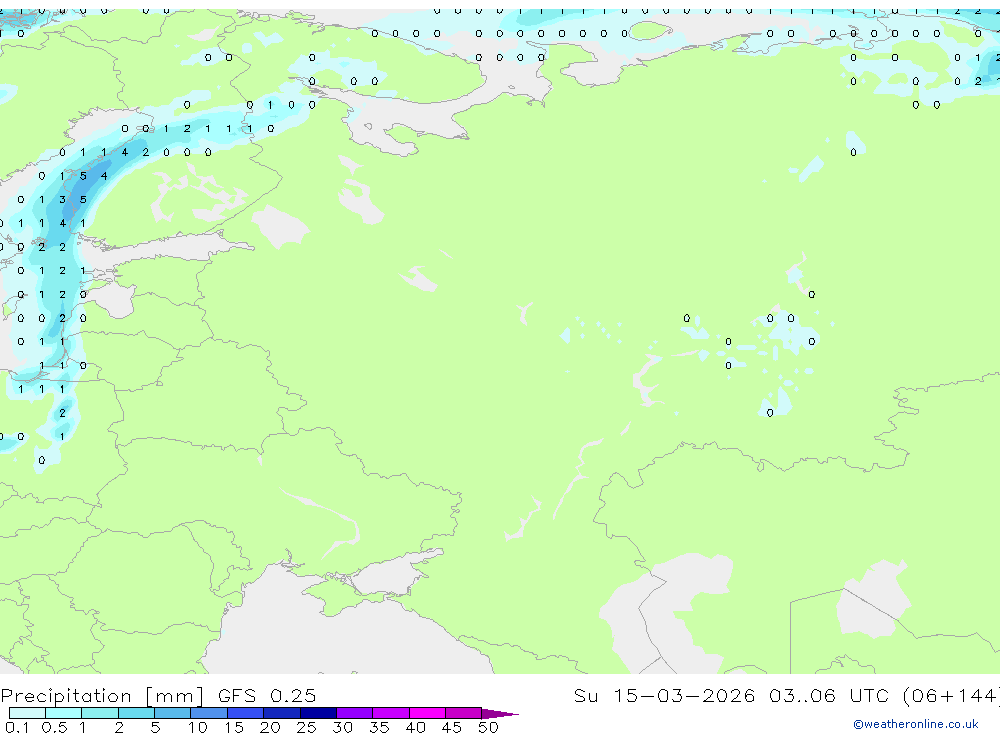Open the weatheronline.co.uk copyright link
This screenshot has width=1000, height=733.
(x=916, y=724)
